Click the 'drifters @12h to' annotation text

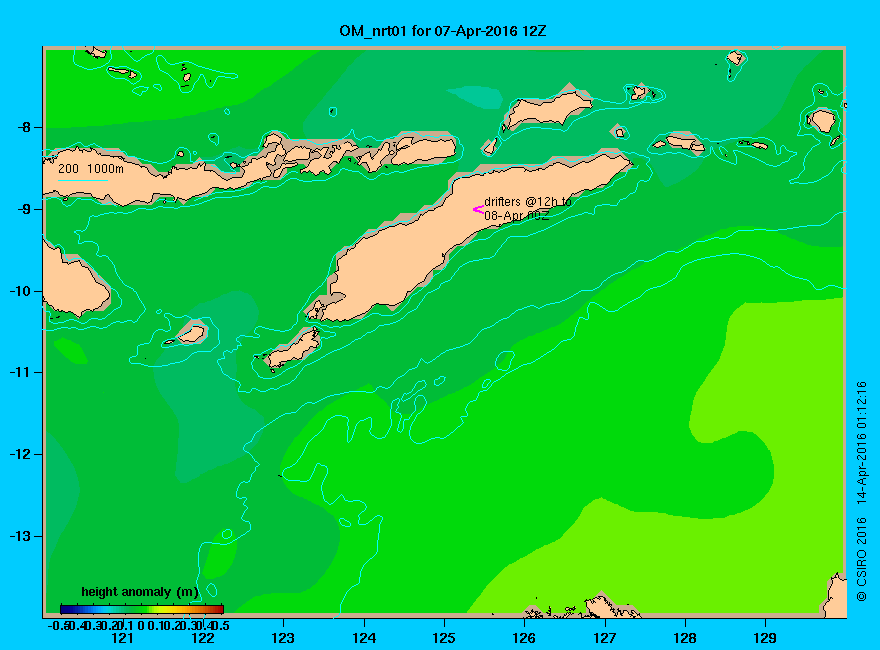coord(528,202)
